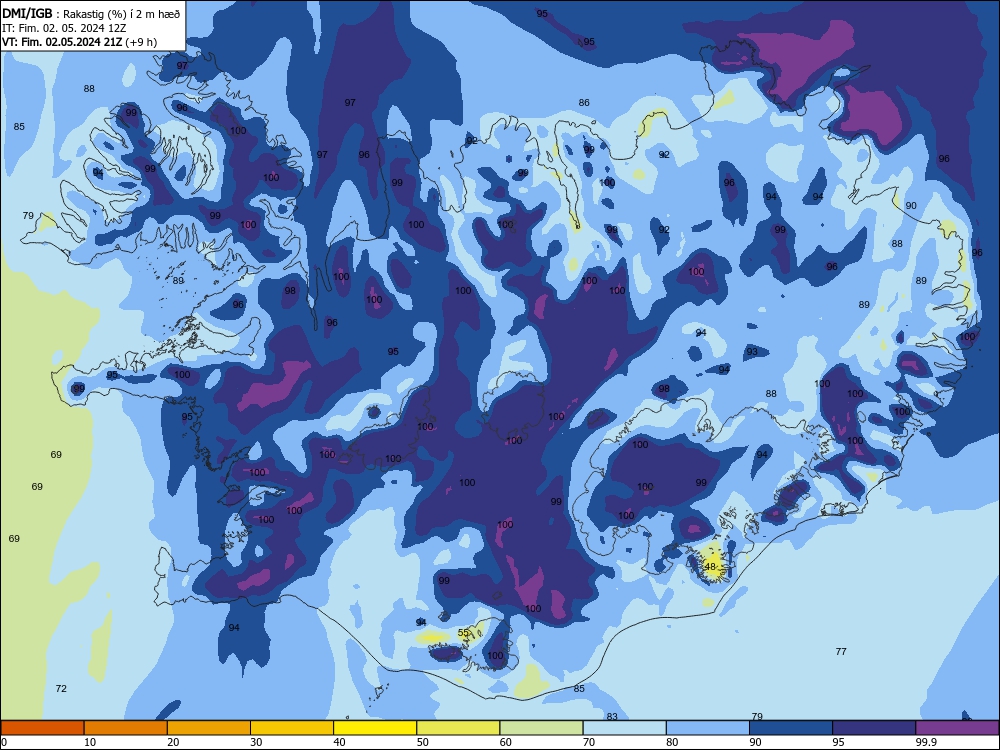The height and width of the screenshot is (750, 1000).
Task: Click the '40' legend scale label
Action: (x=339, y=742)
